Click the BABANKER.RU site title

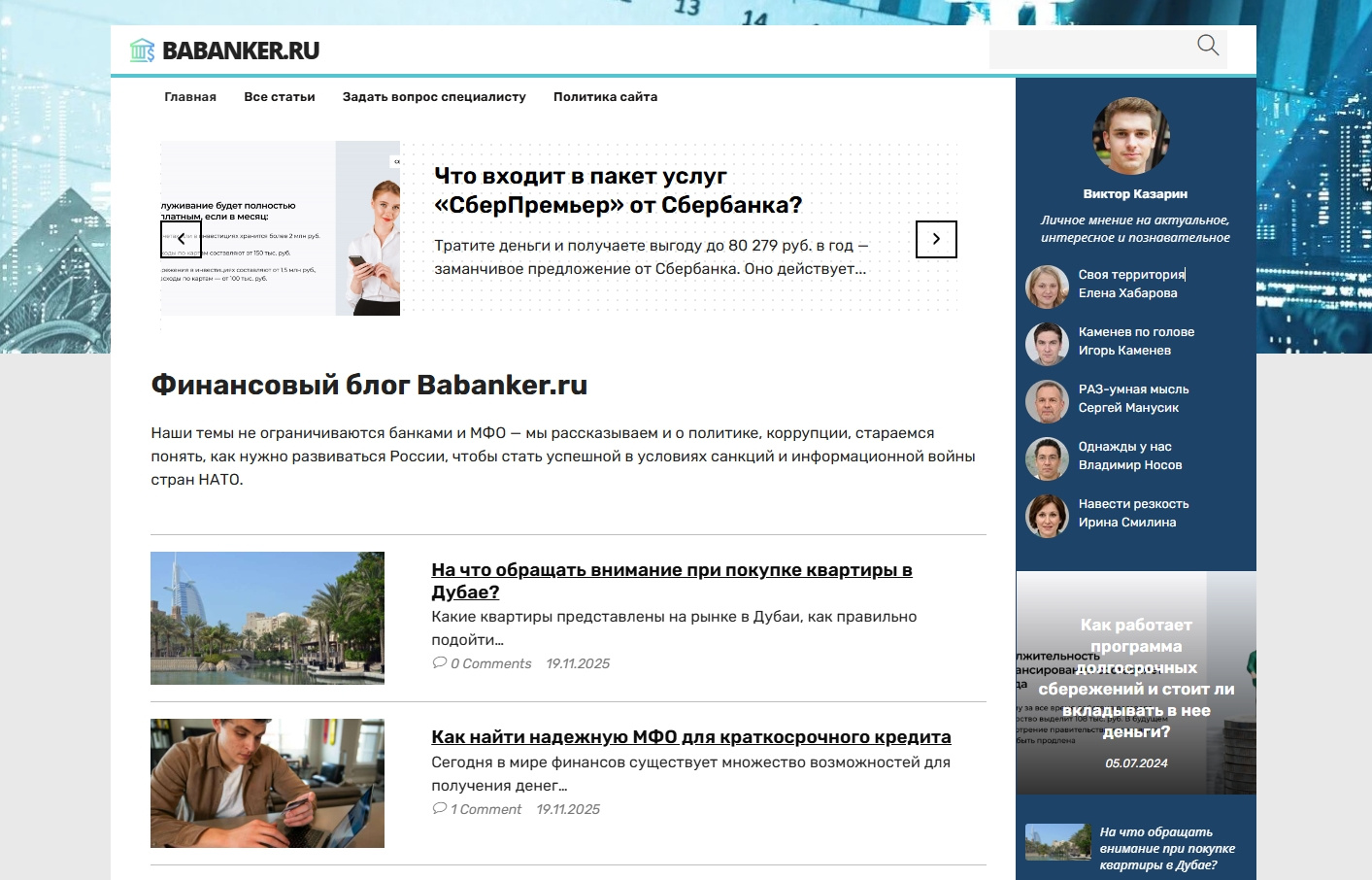click(241, 51)
